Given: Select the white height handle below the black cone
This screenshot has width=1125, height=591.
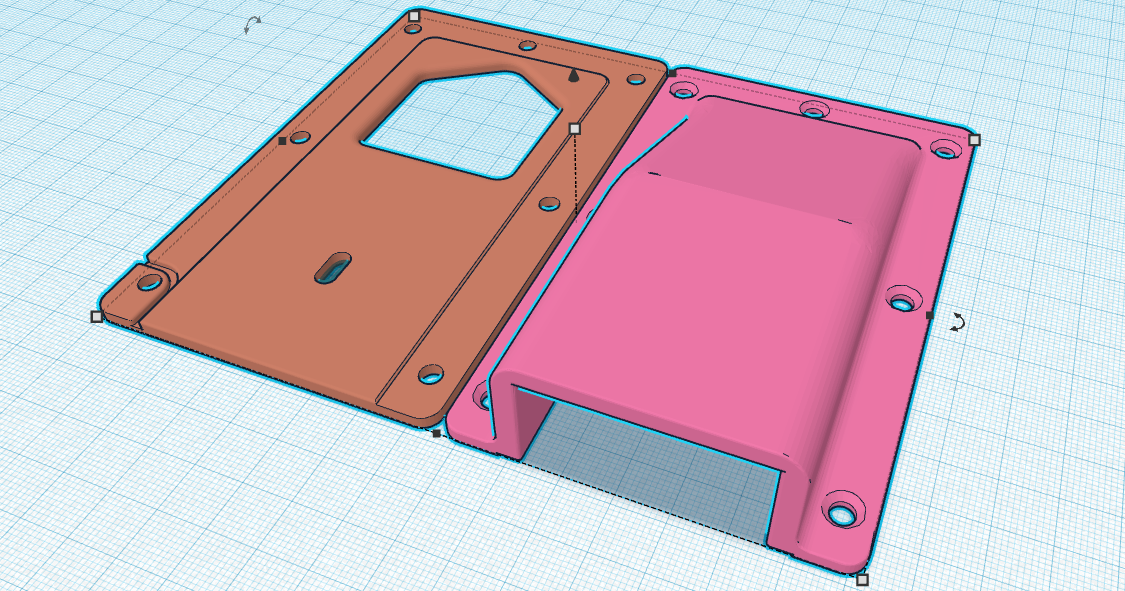Looking at the screenshot, I should 574,129.
